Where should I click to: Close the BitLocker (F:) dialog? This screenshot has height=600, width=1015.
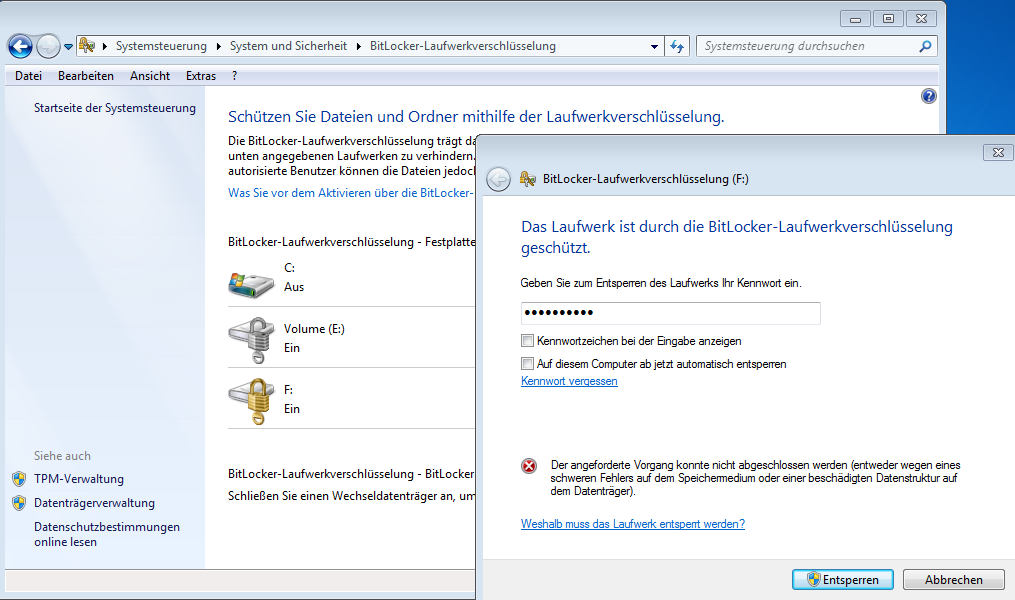click(998, 153)
